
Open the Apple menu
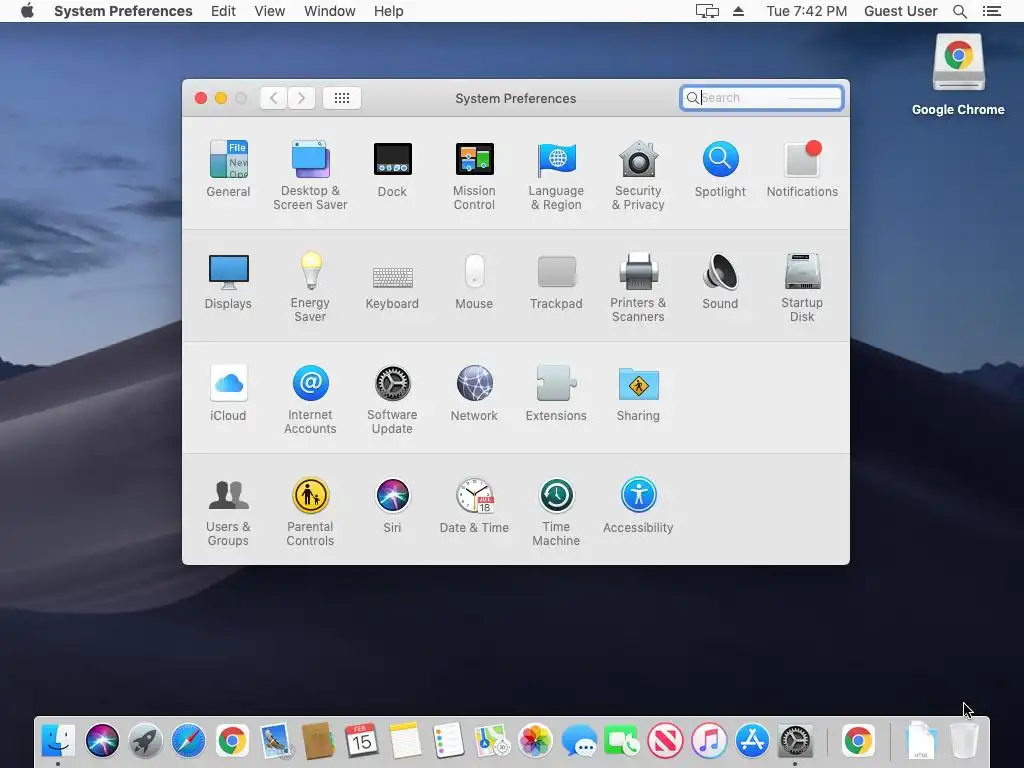27,11
